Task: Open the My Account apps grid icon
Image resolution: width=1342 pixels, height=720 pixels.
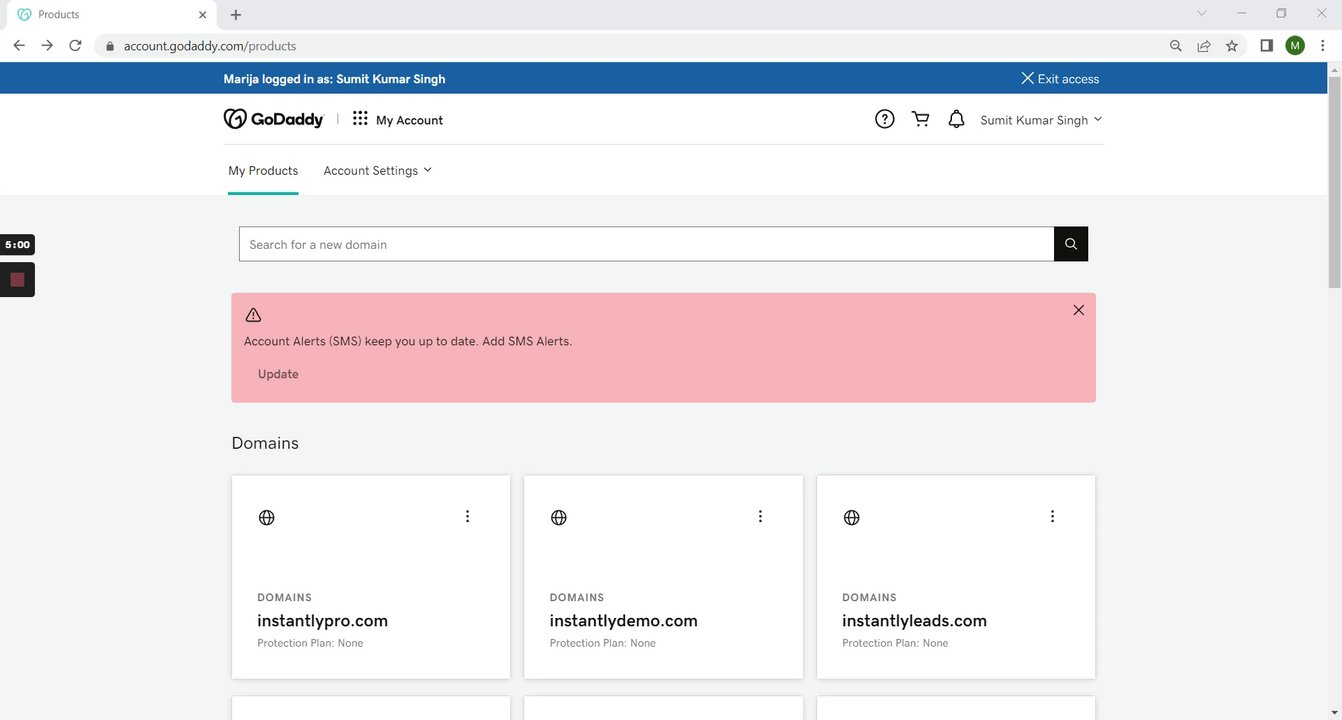Action: point(360,119)
